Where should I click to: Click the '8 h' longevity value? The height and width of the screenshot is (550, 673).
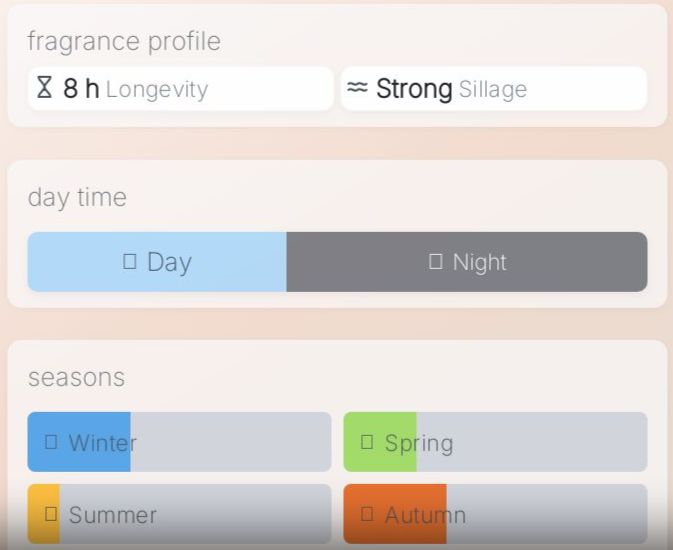(81, 89)
